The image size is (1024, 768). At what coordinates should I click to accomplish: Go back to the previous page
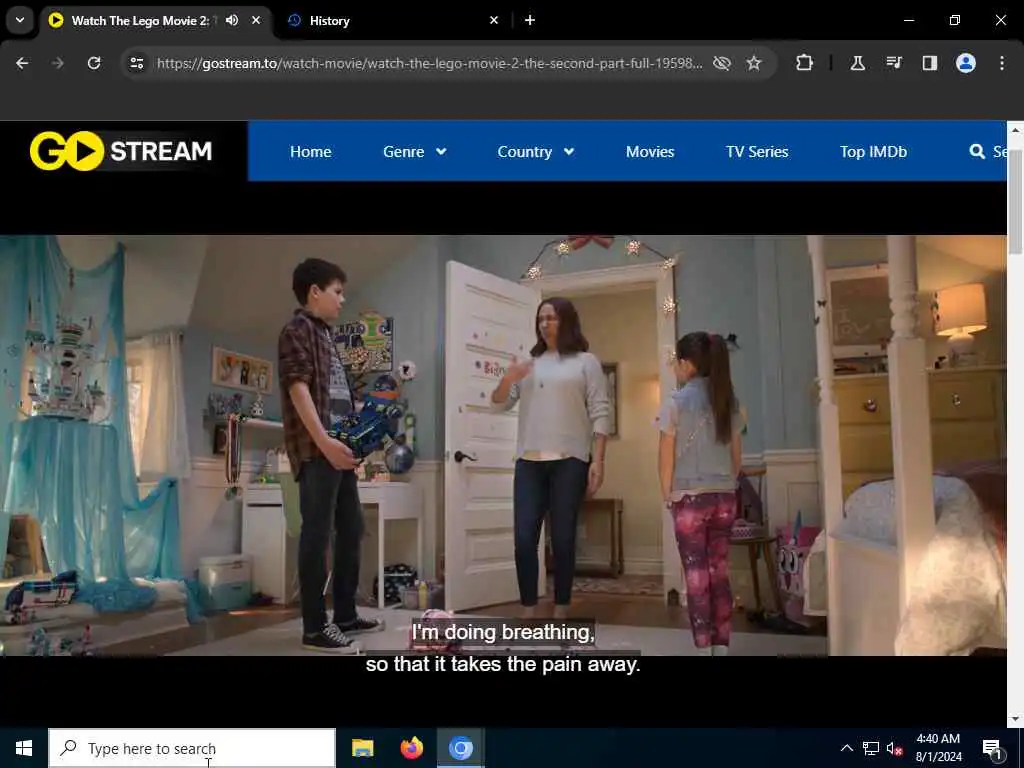point(22,63)
